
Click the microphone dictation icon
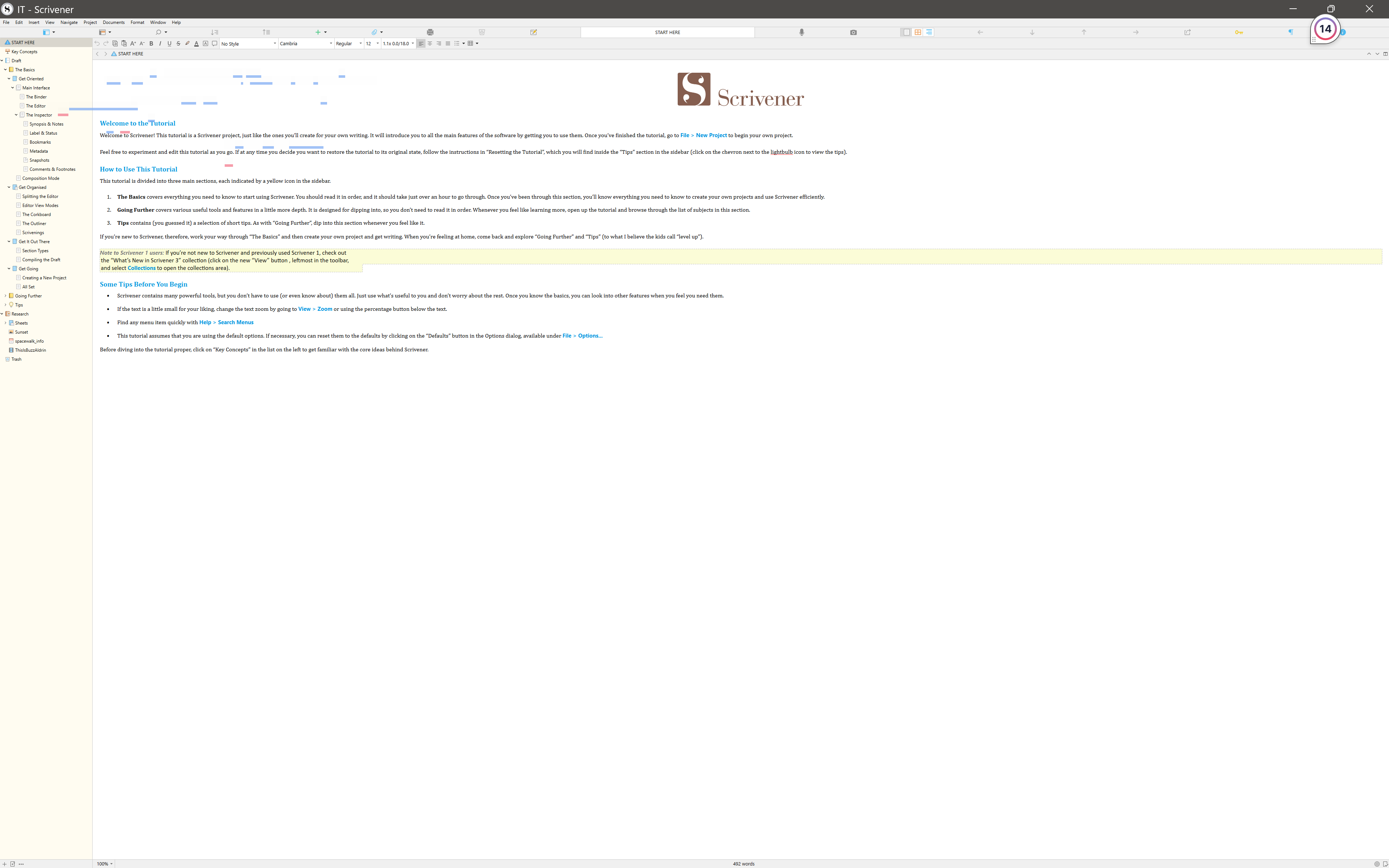(802, 32)
